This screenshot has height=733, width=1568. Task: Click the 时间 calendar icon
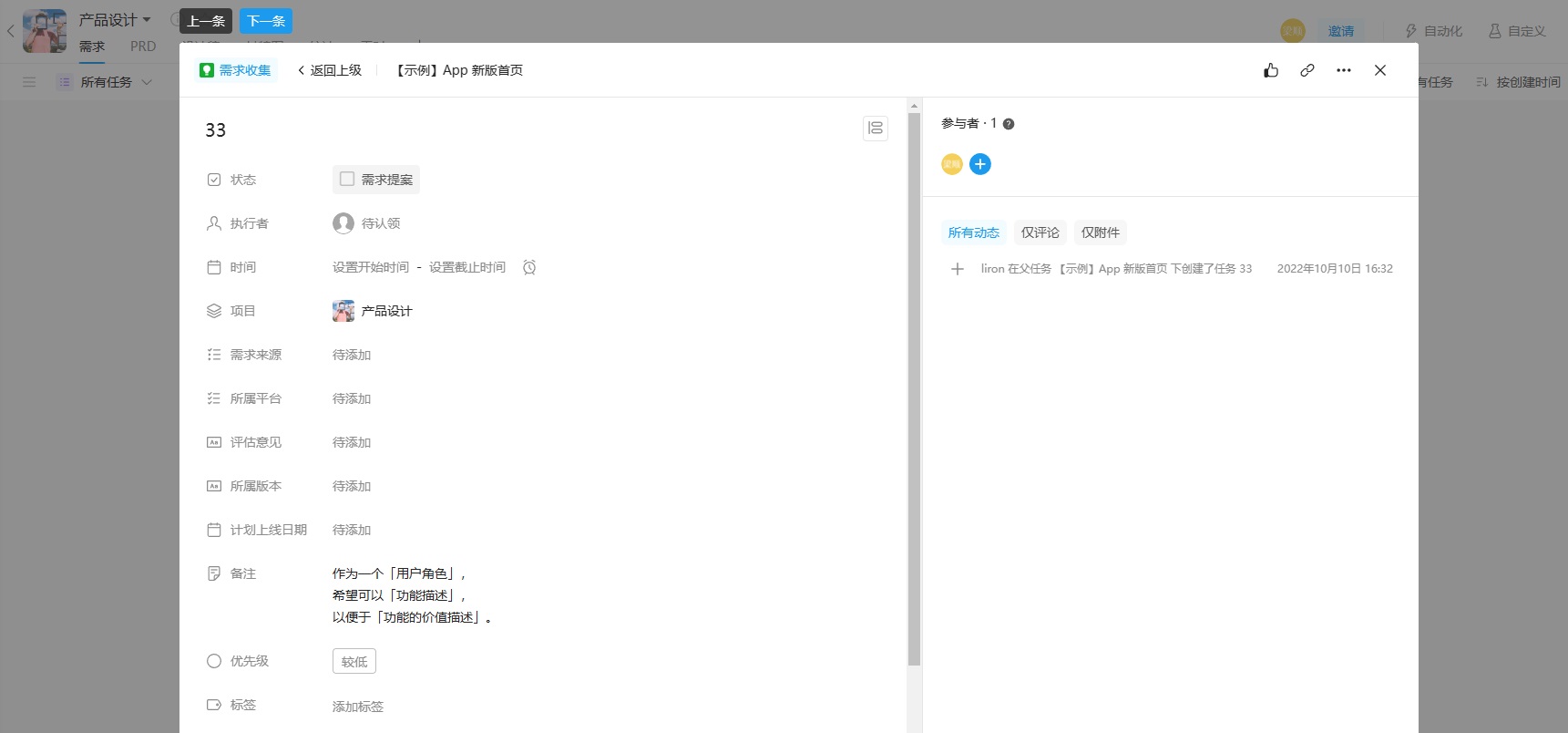coord(214,267)
